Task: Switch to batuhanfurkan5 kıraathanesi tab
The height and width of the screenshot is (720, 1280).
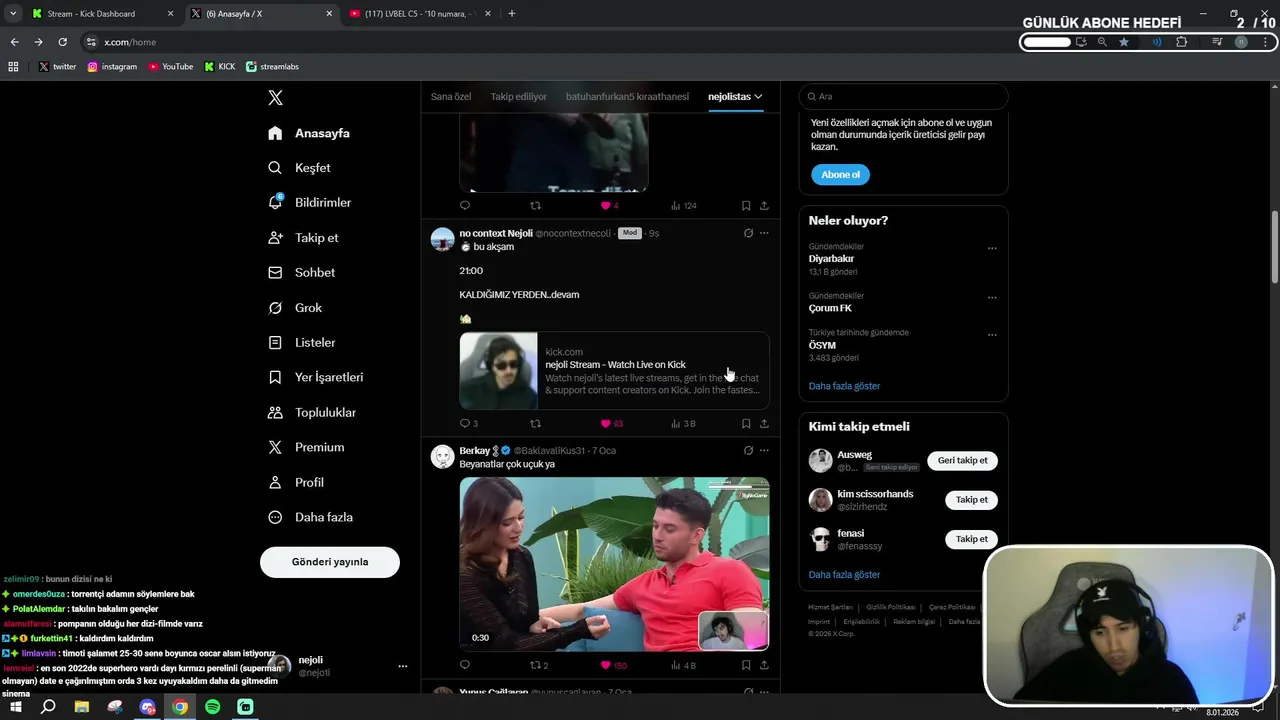Action: 627,96
